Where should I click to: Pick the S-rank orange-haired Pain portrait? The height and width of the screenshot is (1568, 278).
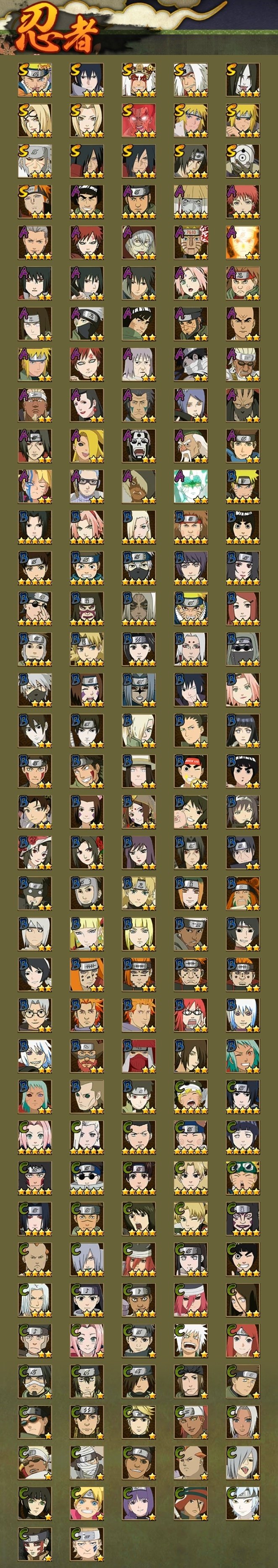point(35,201)
